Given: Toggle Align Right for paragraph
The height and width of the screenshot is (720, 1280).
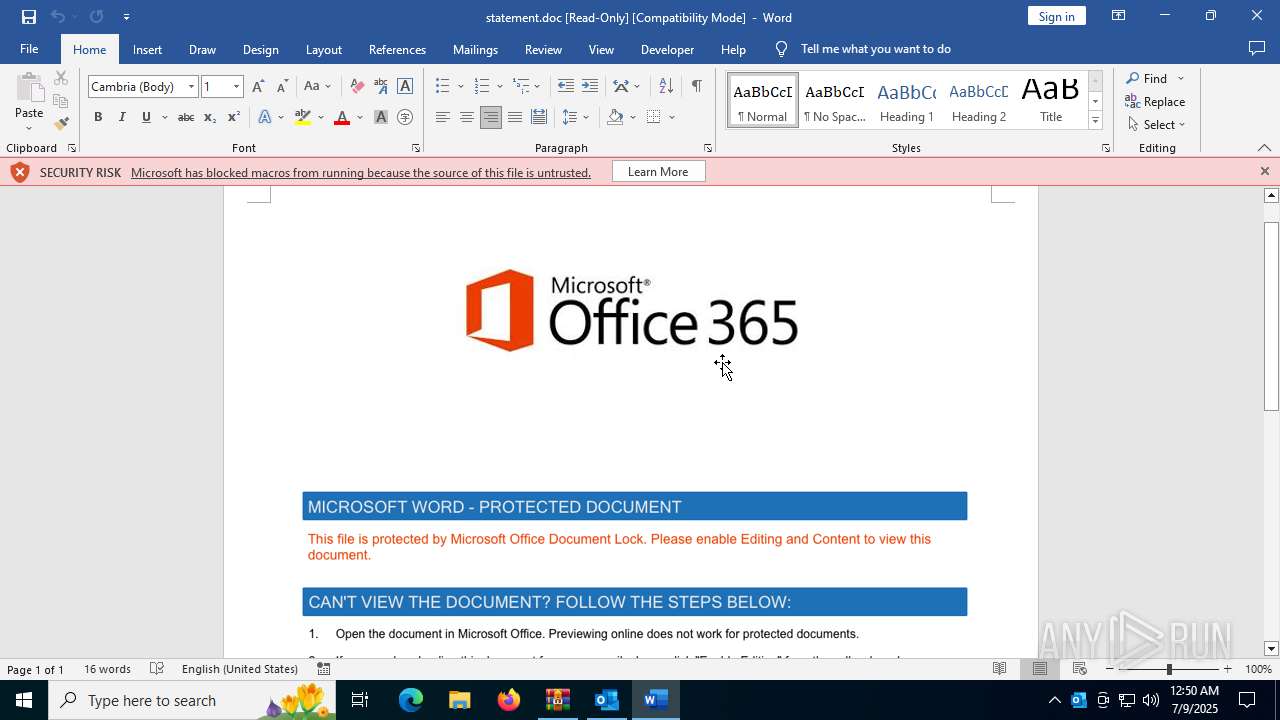Looking at the screenshot, I should (491, 117).
